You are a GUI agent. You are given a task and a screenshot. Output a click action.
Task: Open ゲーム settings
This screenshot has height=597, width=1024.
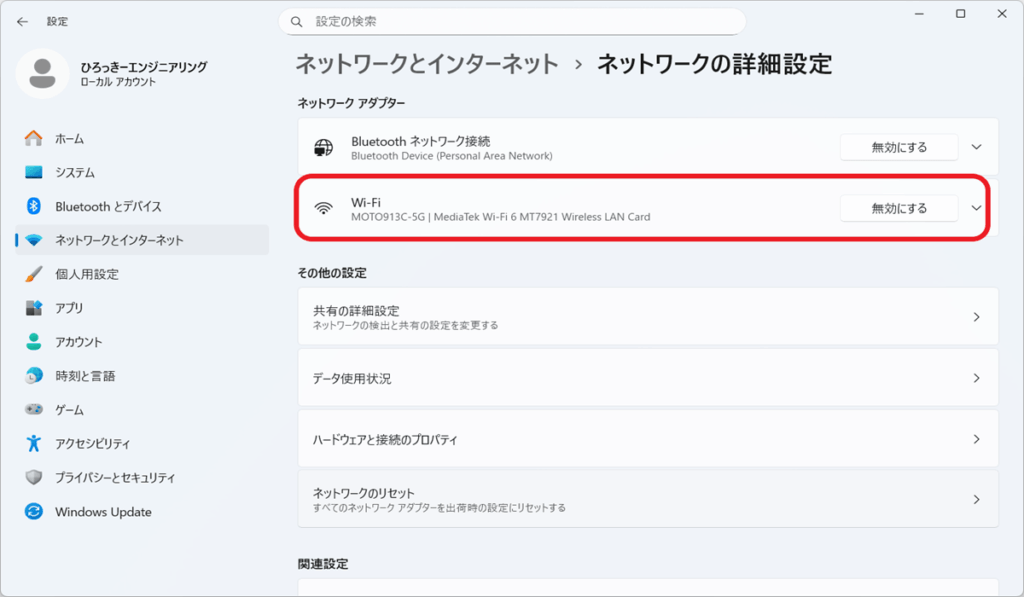(142, 410)
